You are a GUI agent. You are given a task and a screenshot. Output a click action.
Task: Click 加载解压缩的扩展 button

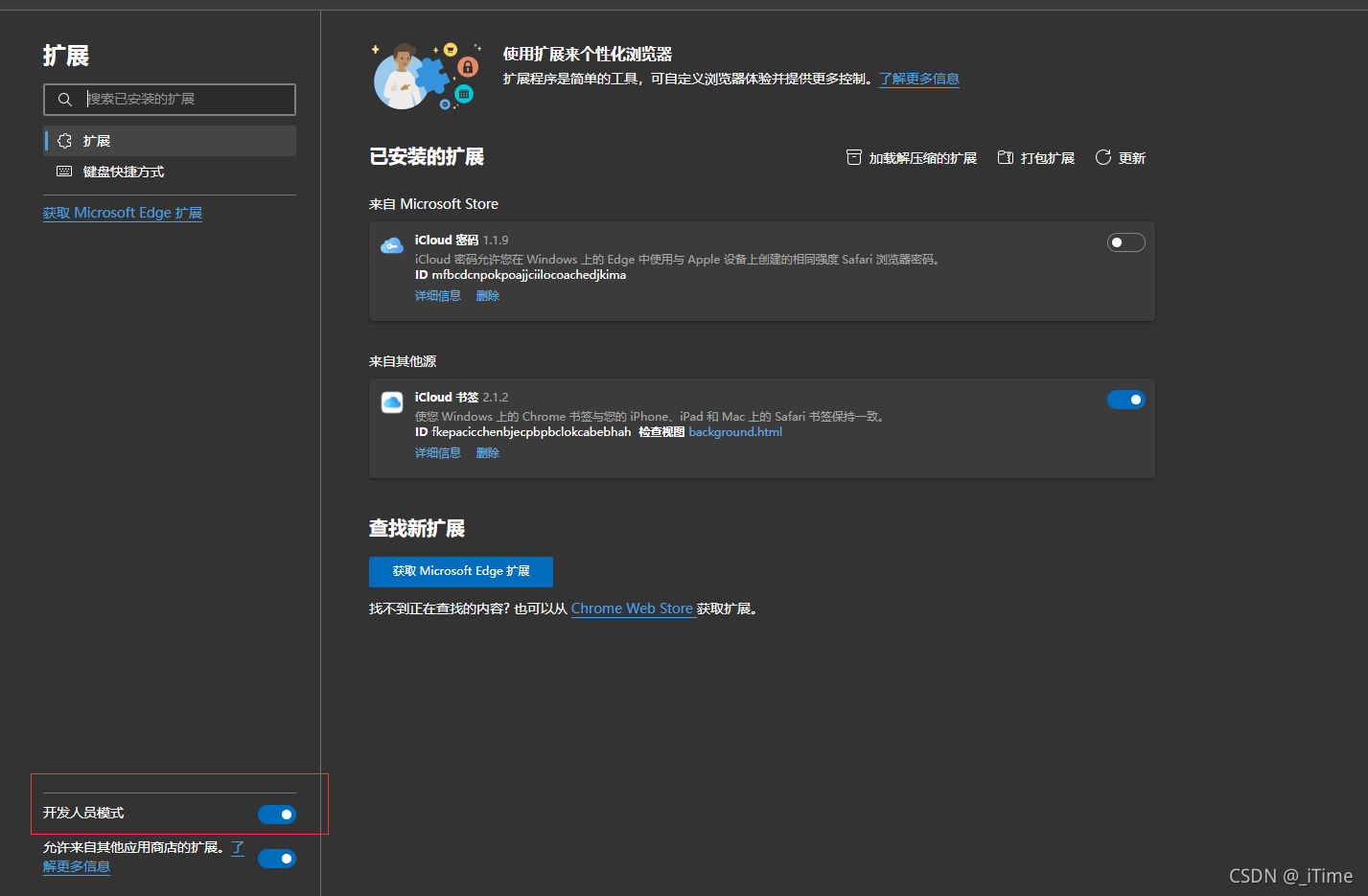[x=912, y=158]
